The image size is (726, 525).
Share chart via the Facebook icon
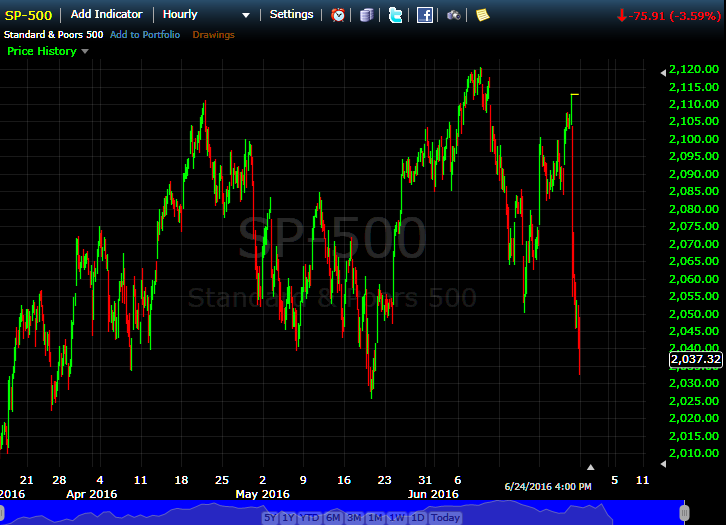(x=425, y=15)
